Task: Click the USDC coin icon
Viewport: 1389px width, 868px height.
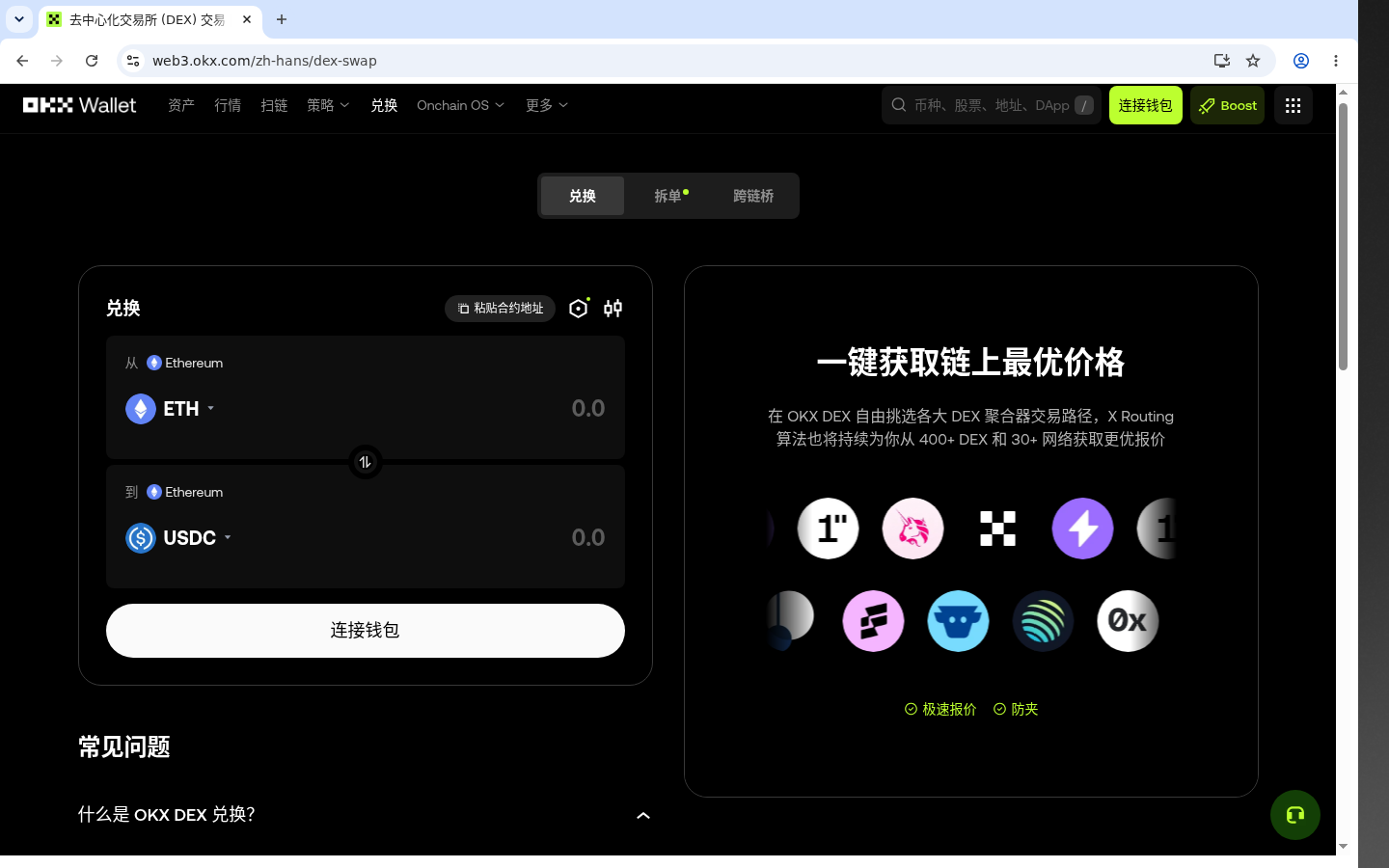Action: click(141, 538)
